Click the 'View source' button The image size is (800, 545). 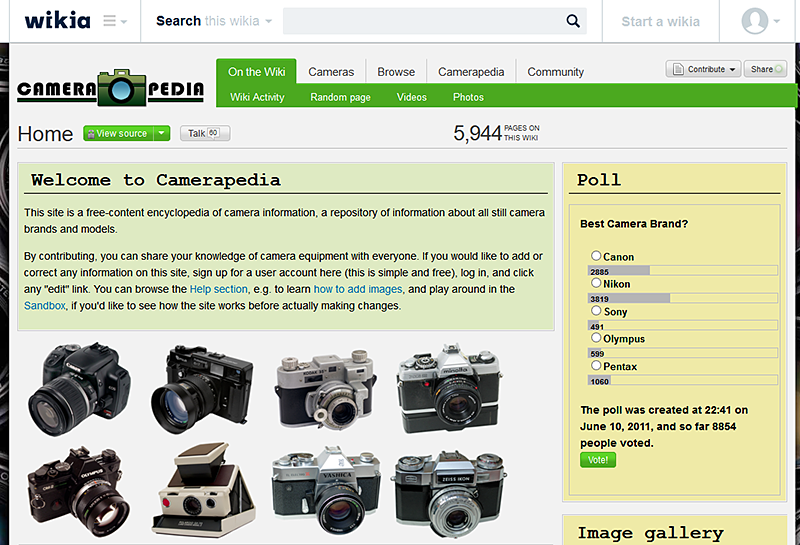118,133
